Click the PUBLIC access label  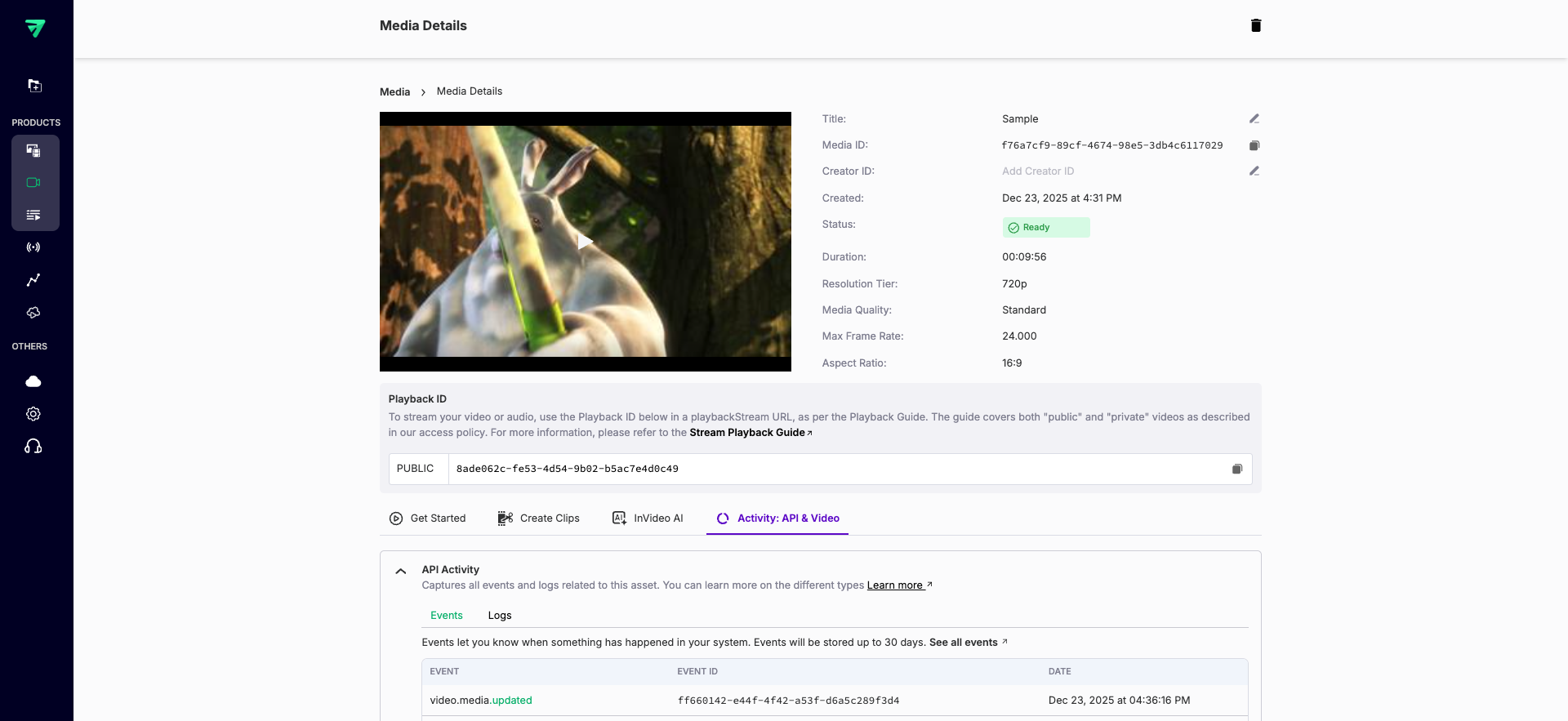pyautogui.click(x=415, y=469)
